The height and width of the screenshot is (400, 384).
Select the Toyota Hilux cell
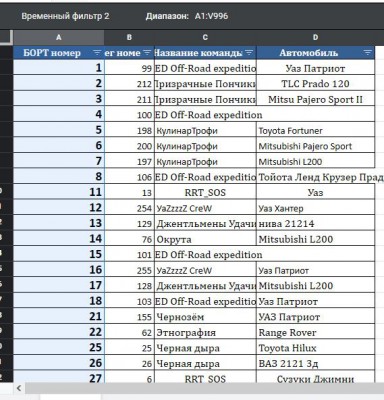[315, 348]
